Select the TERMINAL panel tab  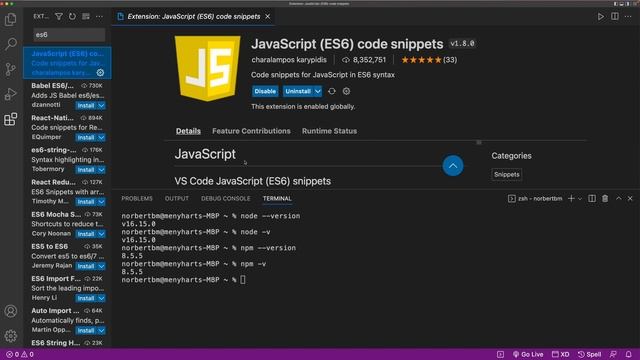pyautogui.click(x=277, y=198)
